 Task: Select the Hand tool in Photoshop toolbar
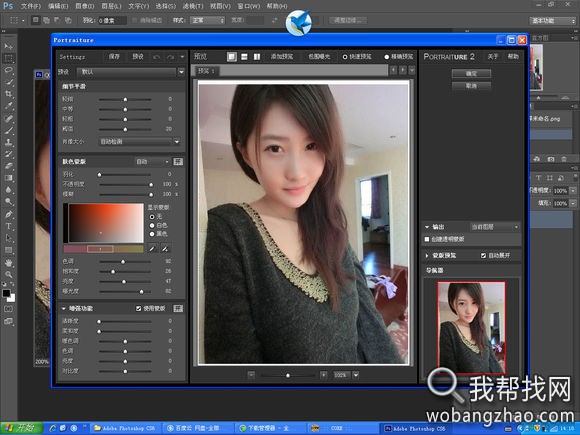[x=9, y=263]
